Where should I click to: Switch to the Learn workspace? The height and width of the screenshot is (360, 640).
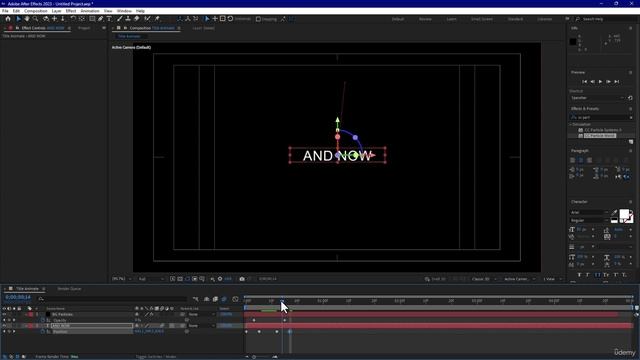[x=451, y=19]
